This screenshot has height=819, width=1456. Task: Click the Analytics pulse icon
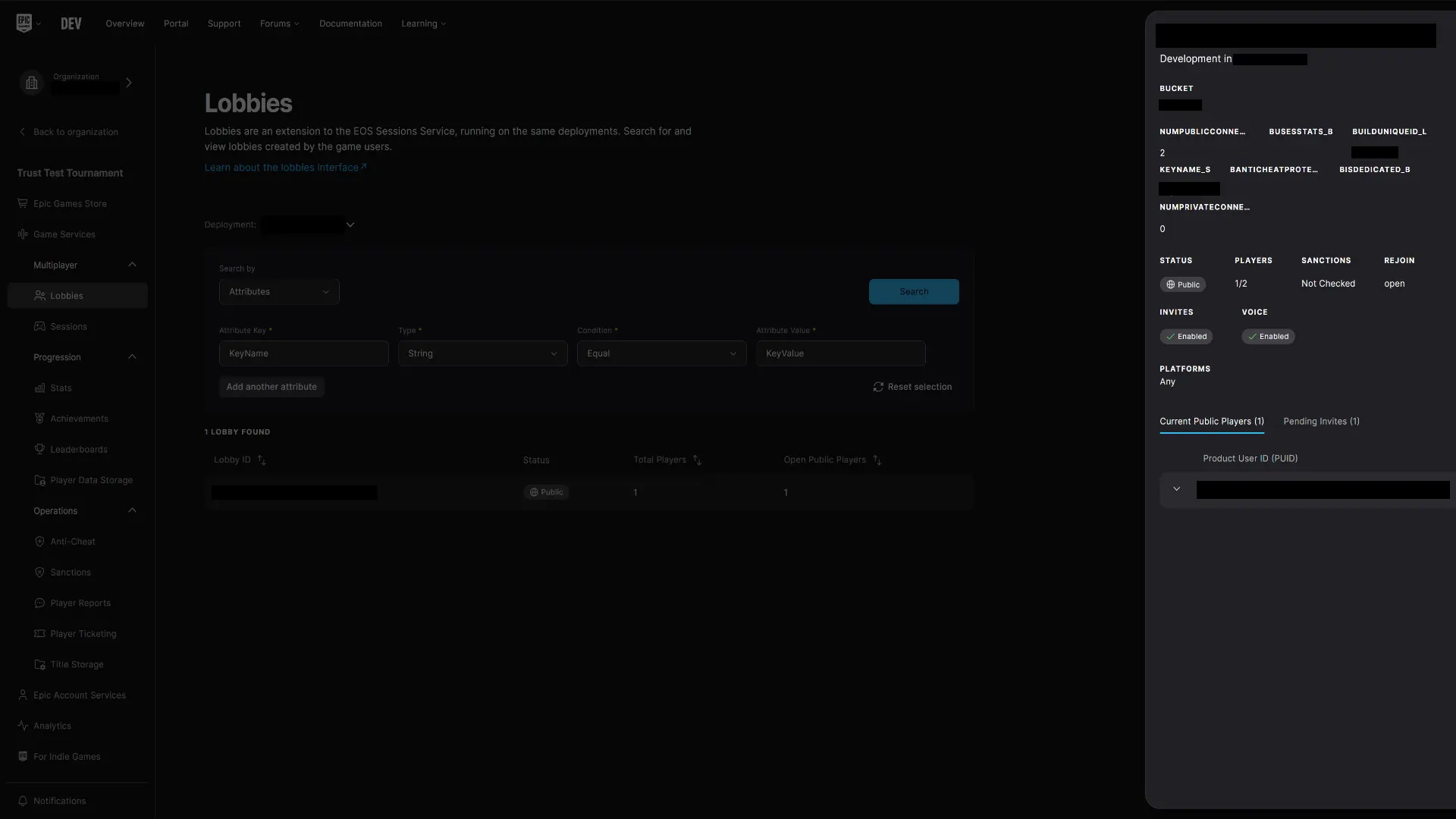click(22, 726)
